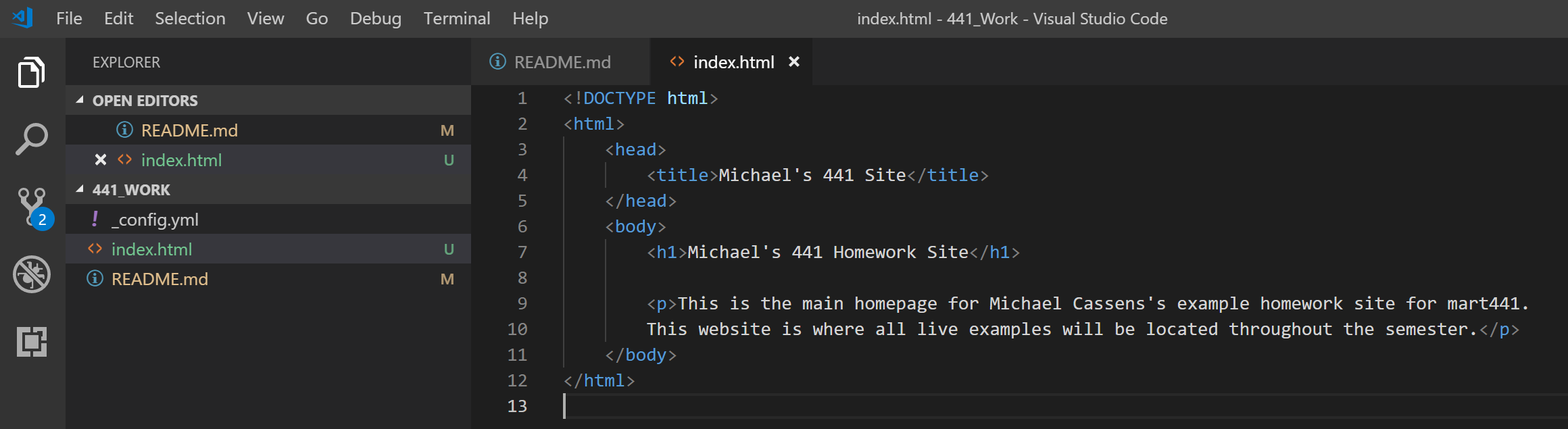Open _config.yml in 441_WORK folder
1568x429 pixels.
268,219
